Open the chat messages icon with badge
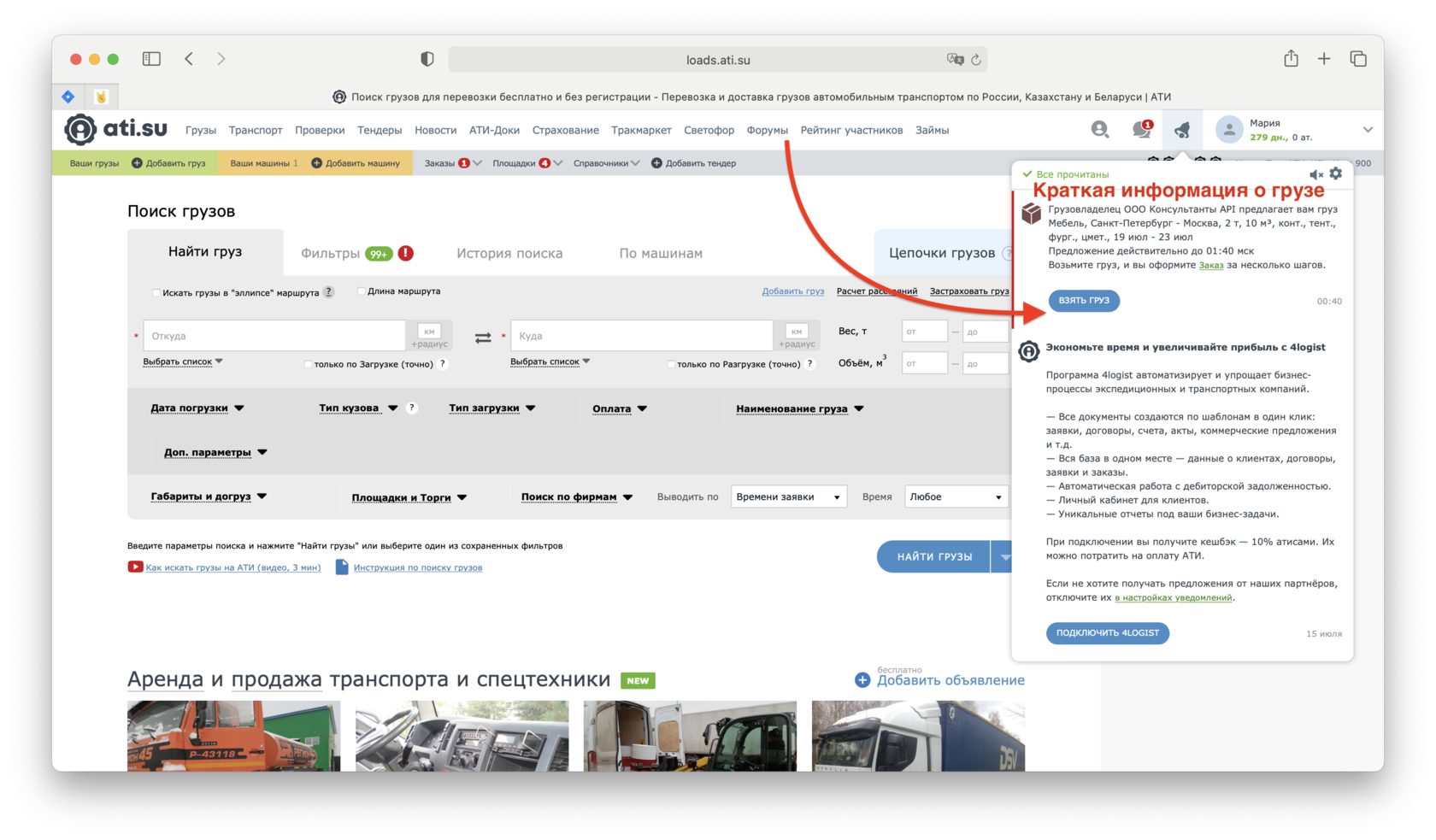The height and width of the screenshot is (840, 1436). (x=1140, y=130)
